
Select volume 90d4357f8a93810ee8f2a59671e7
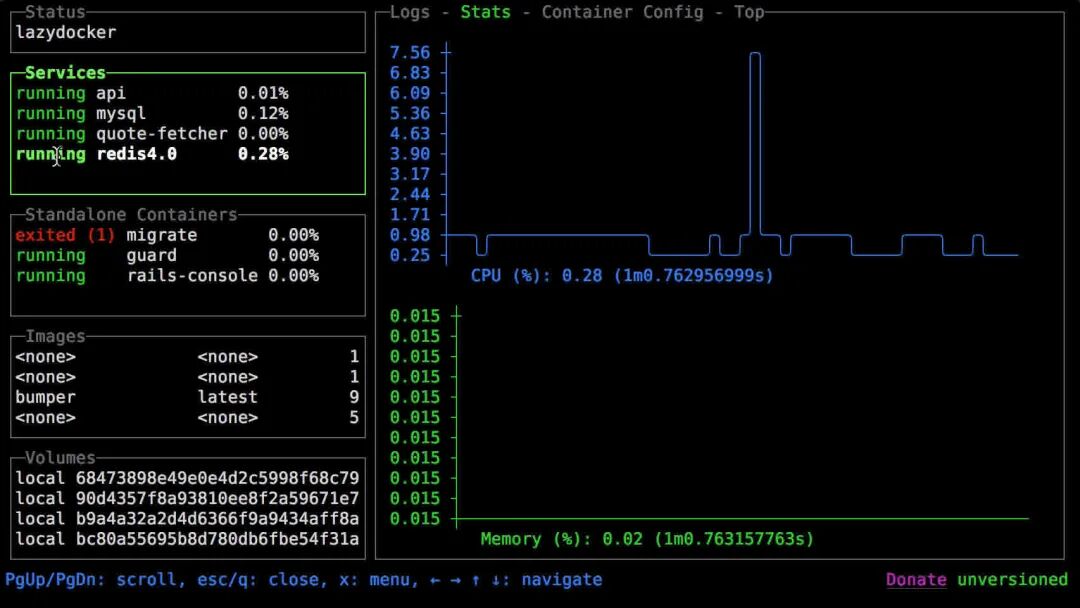(x=187, y=499)
